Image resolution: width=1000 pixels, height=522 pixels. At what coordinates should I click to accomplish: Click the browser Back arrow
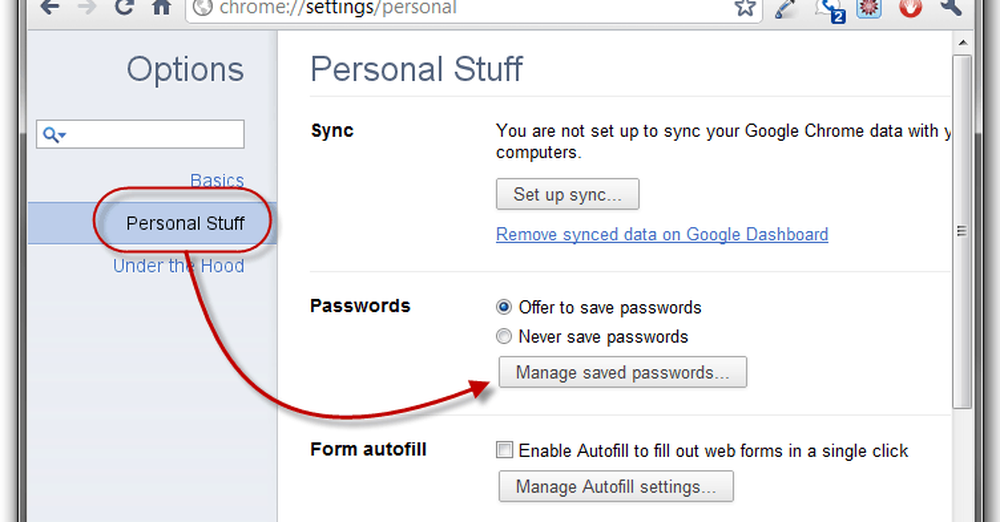(49, 8)
